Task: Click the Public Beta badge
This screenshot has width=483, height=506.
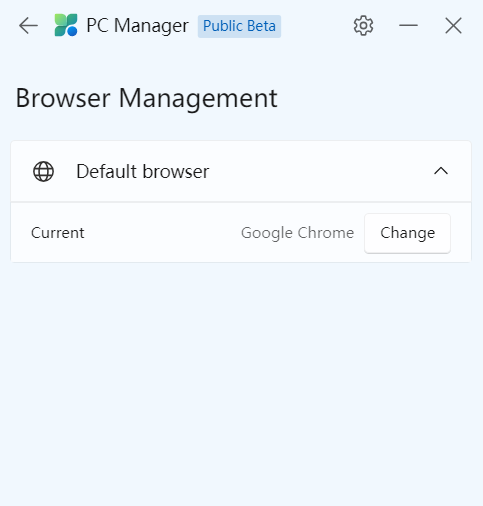Action: pos(239,26)
